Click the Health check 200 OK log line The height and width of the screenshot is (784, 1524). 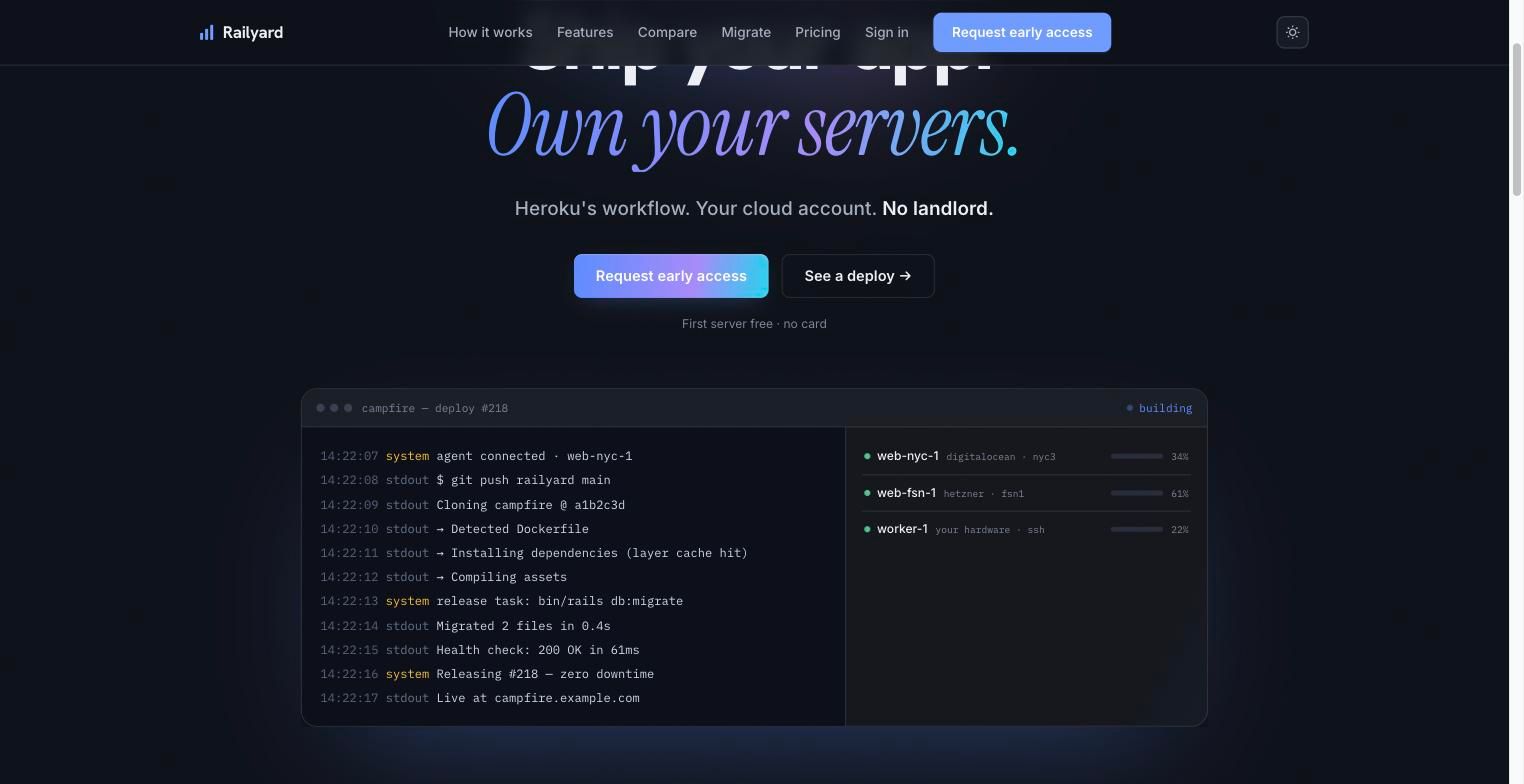(480, 650)
